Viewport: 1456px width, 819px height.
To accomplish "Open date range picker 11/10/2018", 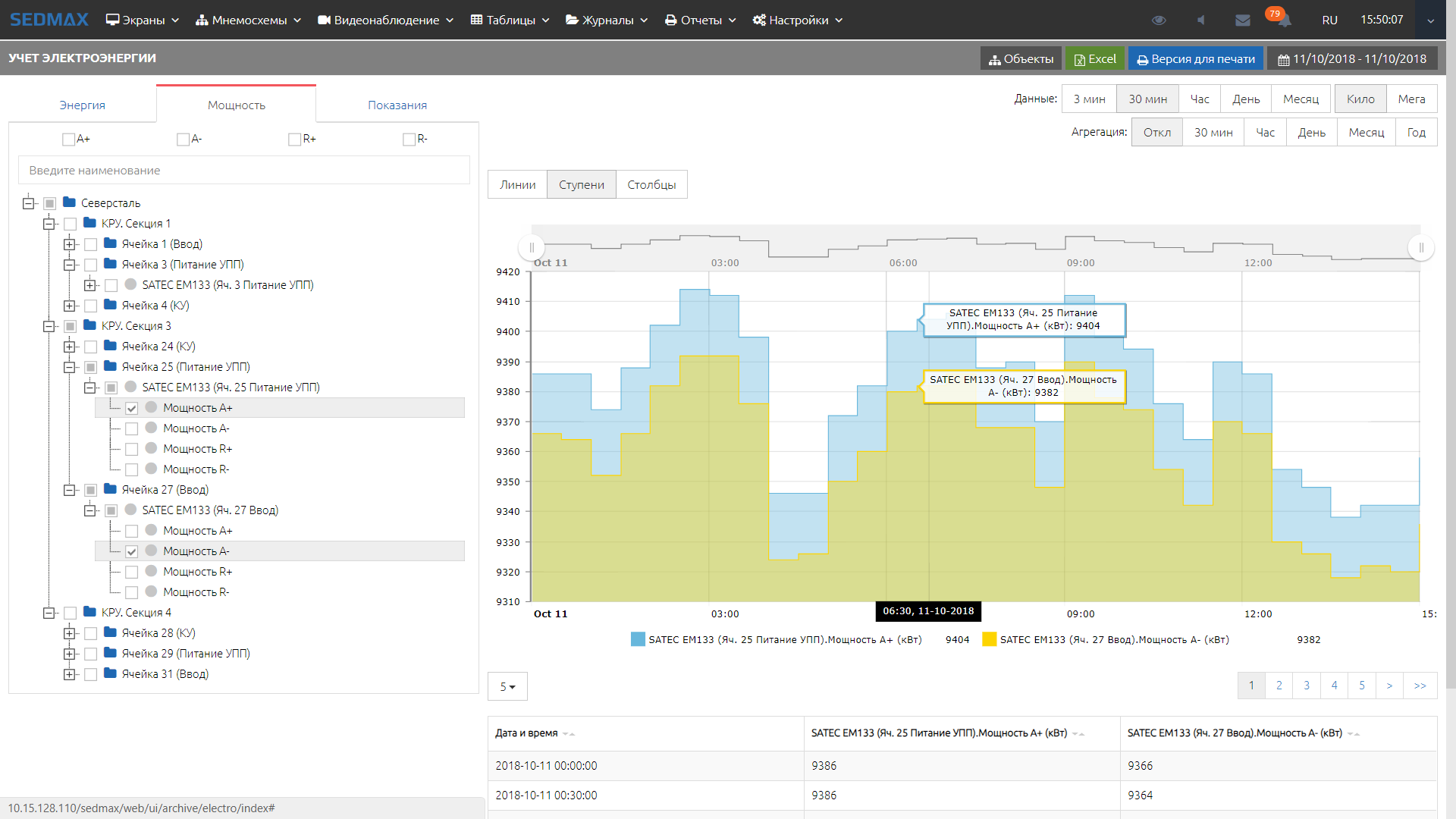I will (1351, 59).
